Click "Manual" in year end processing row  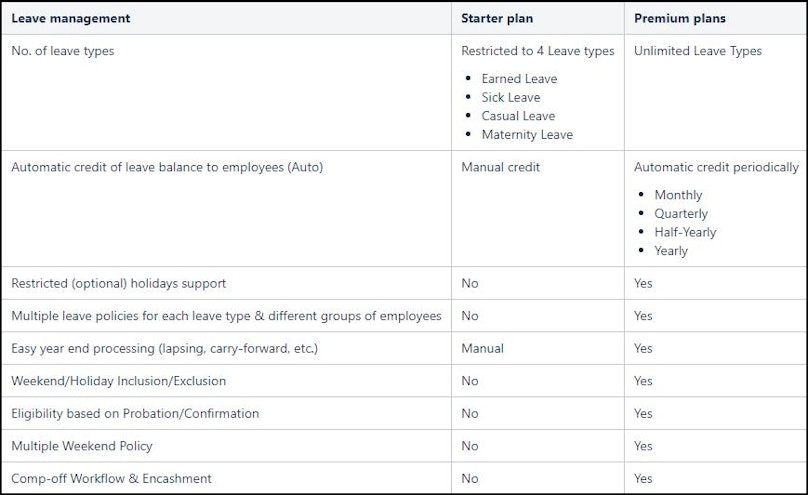pyautogui.click(x=482, y=348)
